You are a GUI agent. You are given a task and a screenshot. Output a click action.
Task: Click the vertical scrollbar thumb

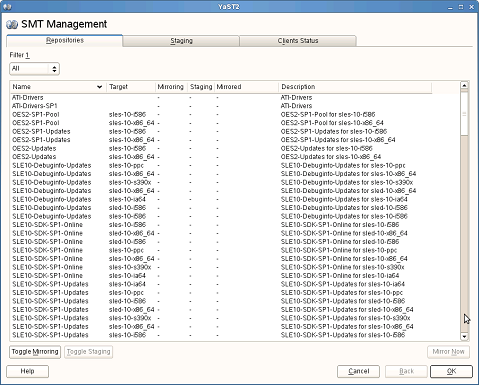tap(464, 113)
